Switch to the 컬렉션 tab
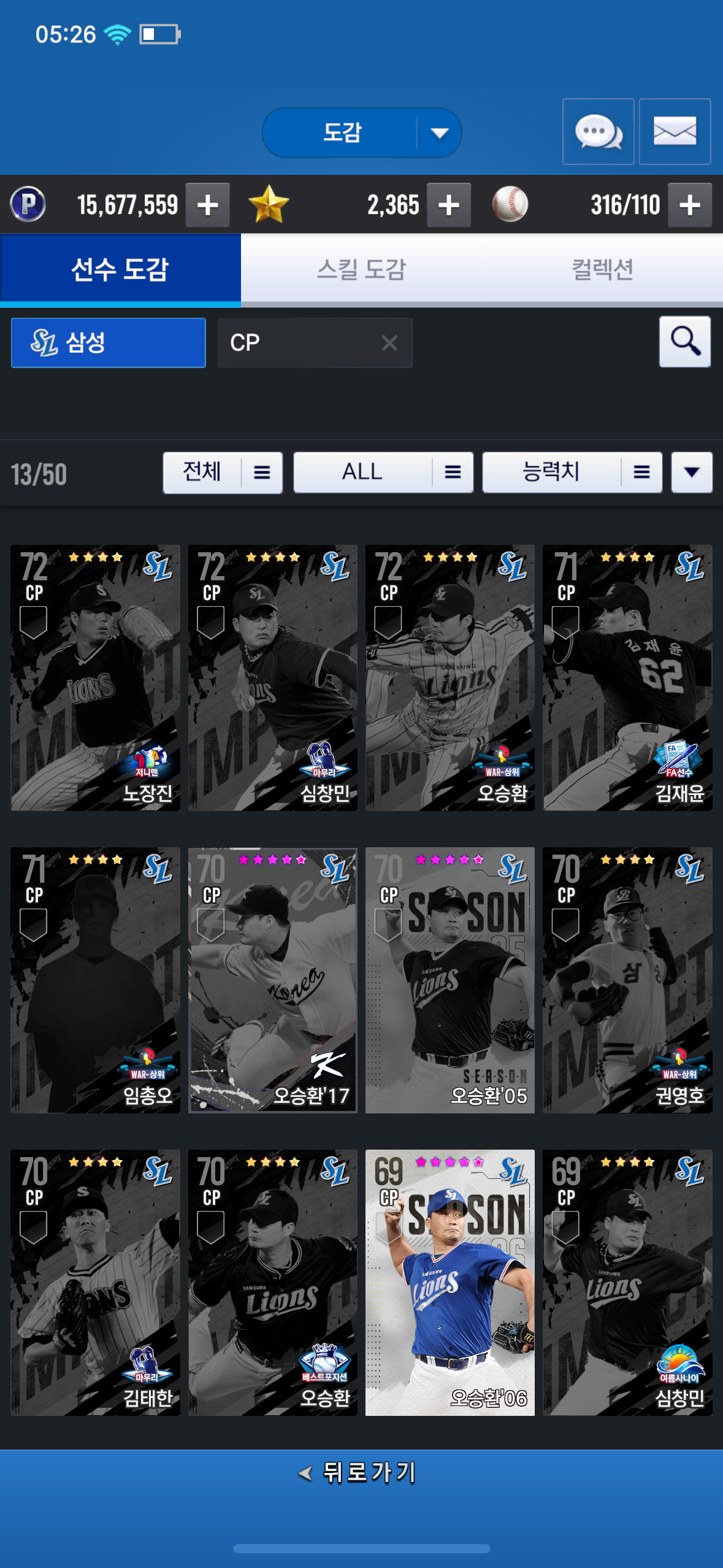Screen dimensions: 723x1568 pos(602,269)
